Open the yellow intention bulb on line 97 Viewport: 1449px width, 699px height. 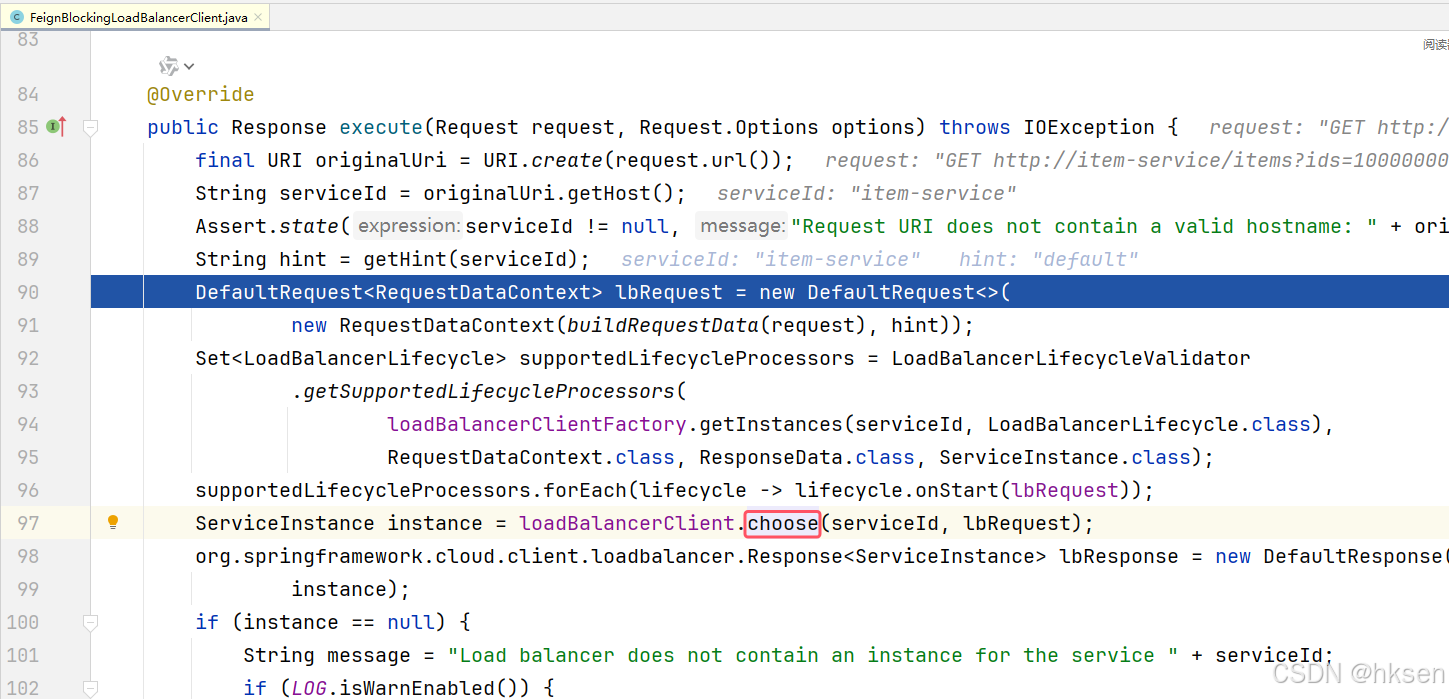tap(112, 522)
